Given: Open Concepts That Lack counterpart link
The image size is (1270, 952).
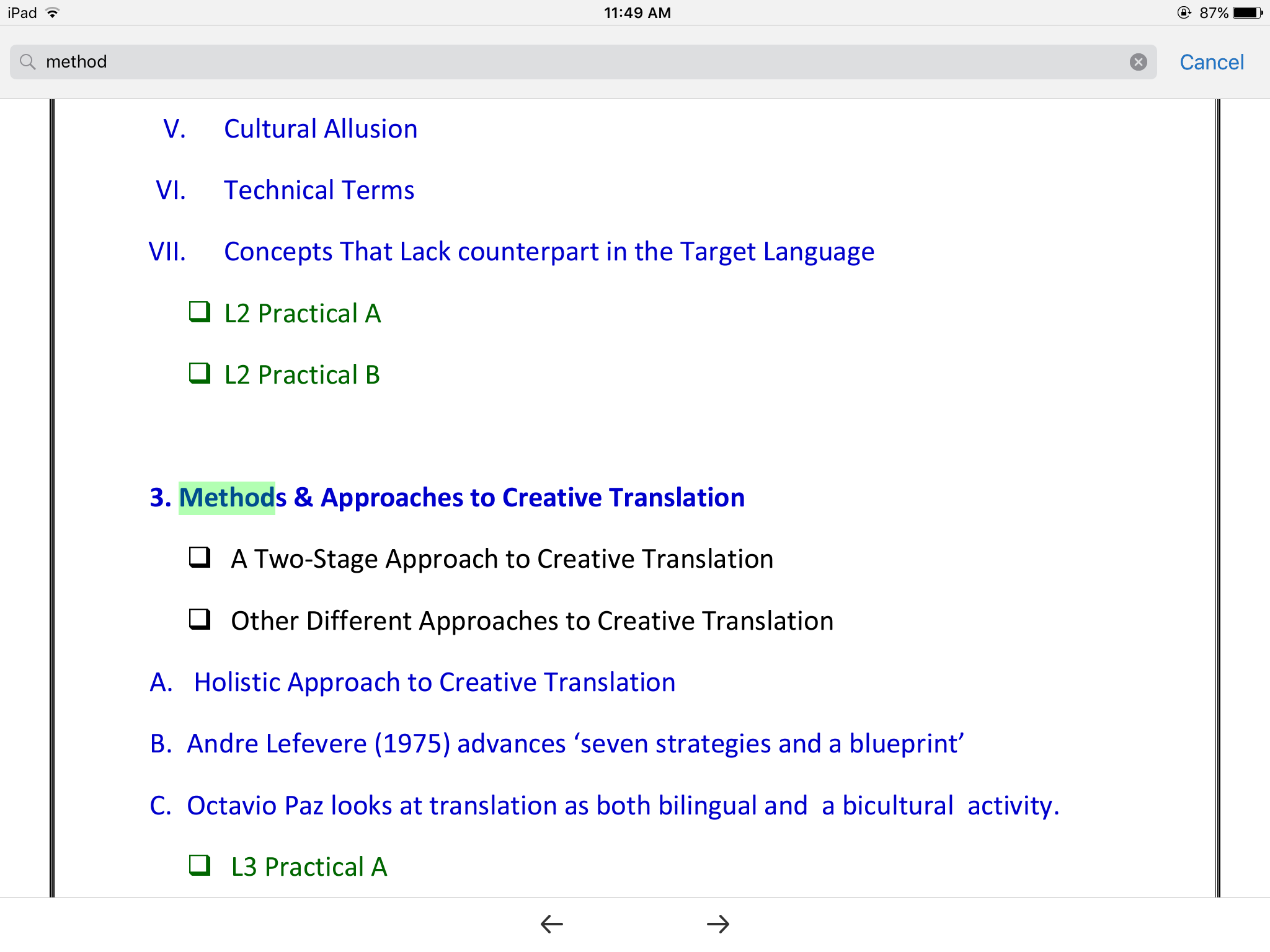Looking at the screenshot, I should point(549,252).
